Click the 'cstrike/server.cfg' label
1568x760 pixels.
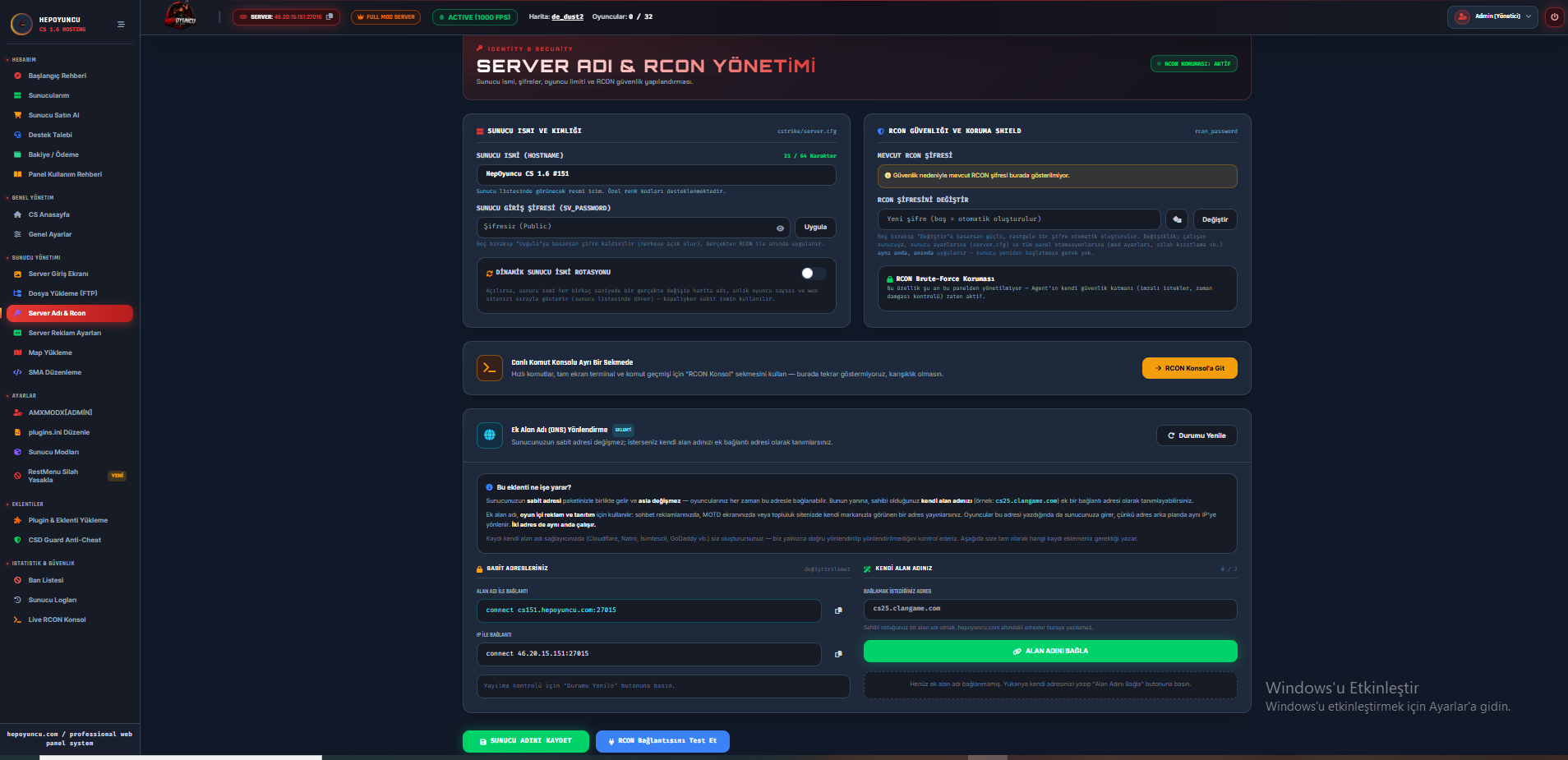[x=807, y=131]
